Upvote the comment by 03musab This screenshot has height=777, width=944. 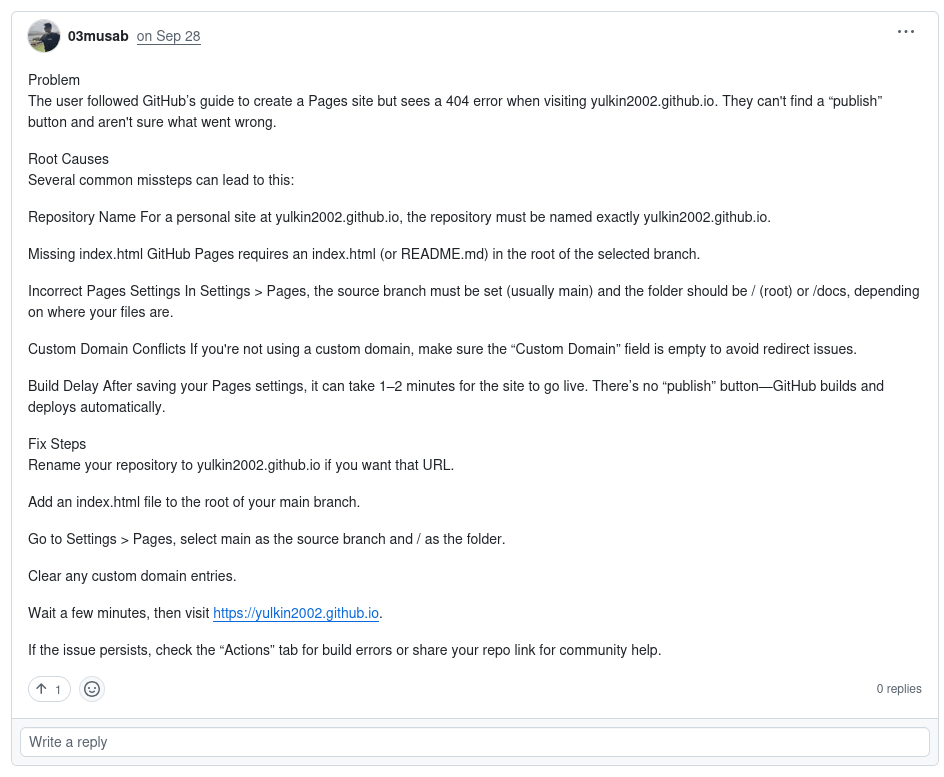click(x=42, y=689)
